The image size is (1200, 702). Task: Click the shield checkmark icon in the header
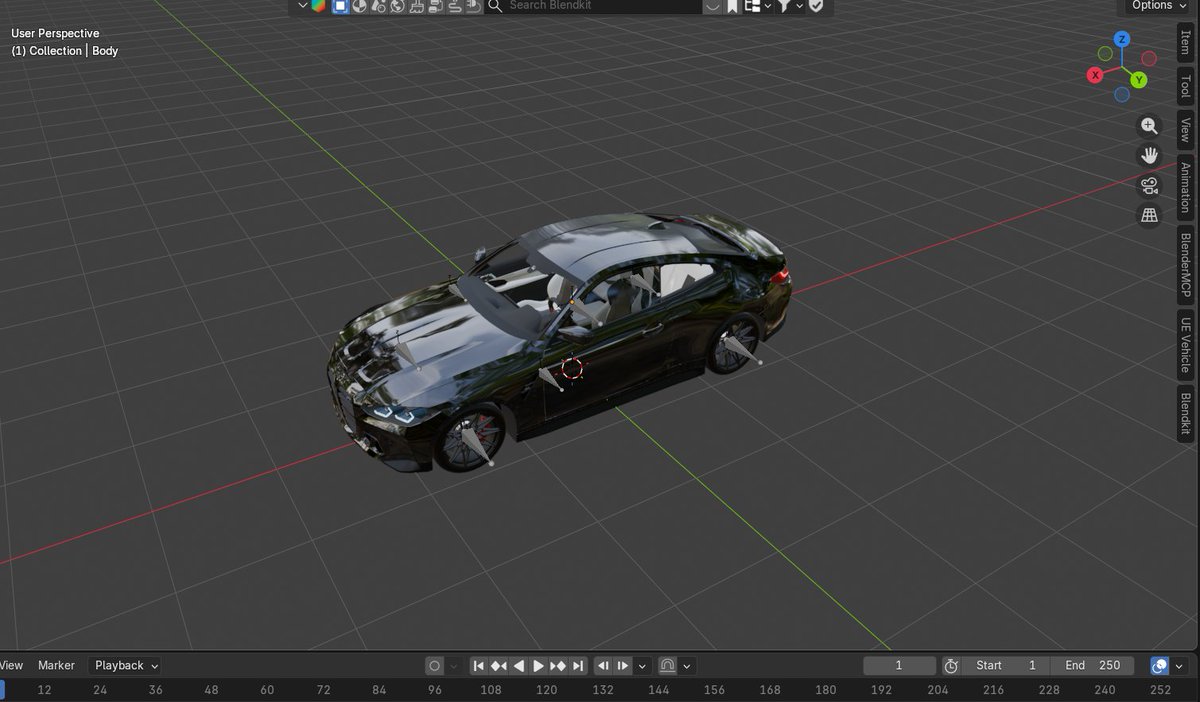pyautogui.click(x=816, y=6)
